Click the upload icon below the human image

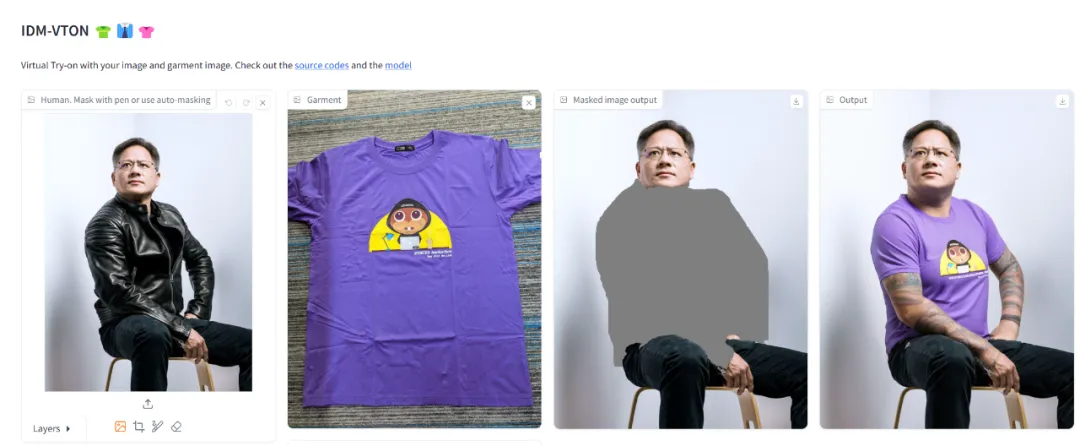click(x=147, y=404)
